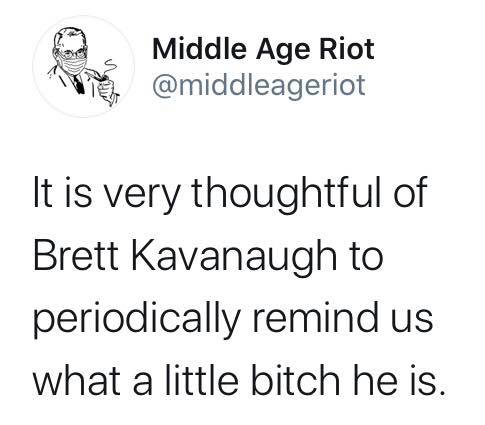Click the word "Middle" in display name

click(199, 49)
